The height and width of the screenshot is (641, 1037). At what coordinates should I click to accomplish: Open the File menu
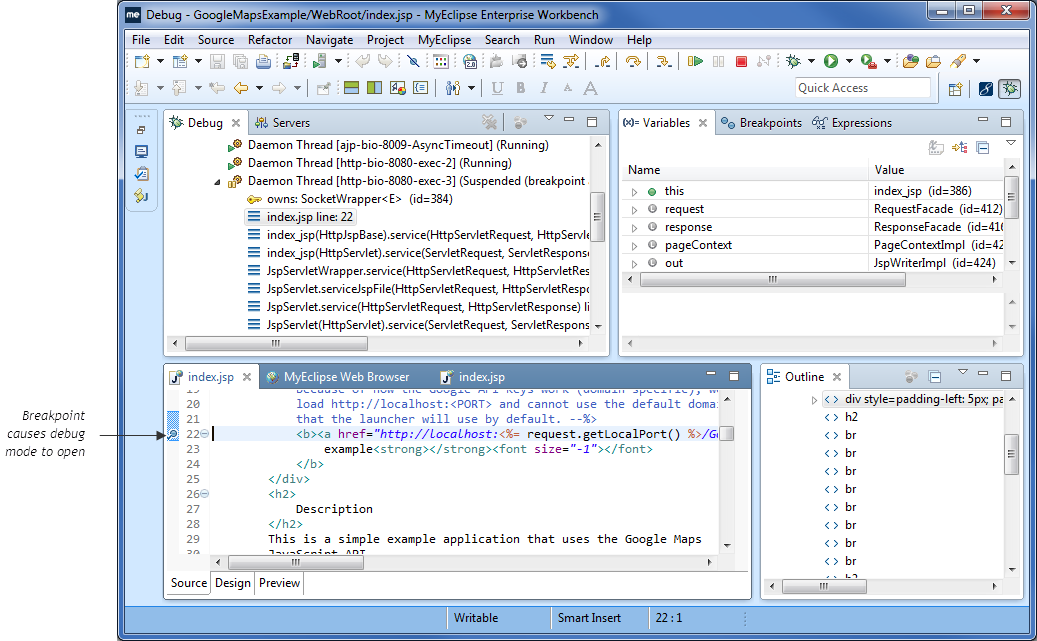[141, 40]
